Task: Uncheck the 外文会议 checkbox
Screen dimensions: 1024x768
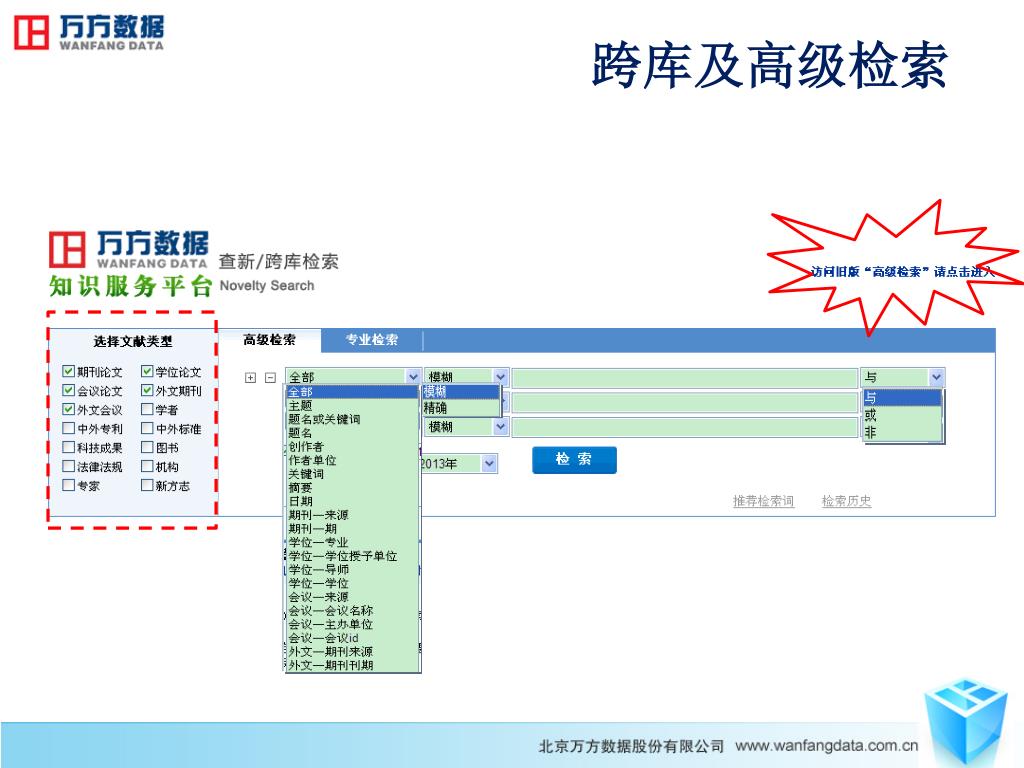Action: click(68, 409)
